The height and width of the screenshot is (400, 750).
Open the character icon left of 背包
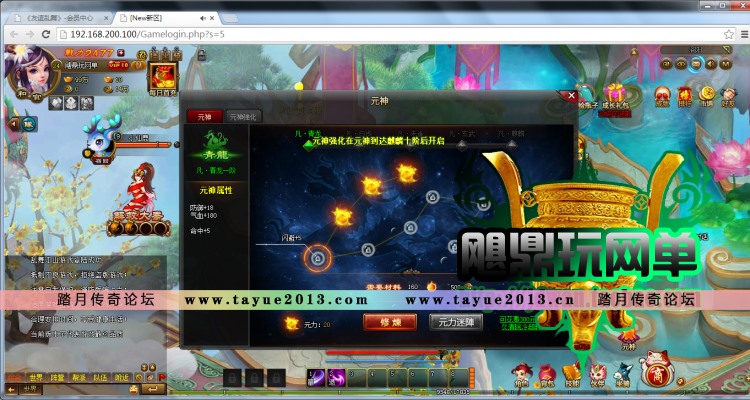pos(521,376)
